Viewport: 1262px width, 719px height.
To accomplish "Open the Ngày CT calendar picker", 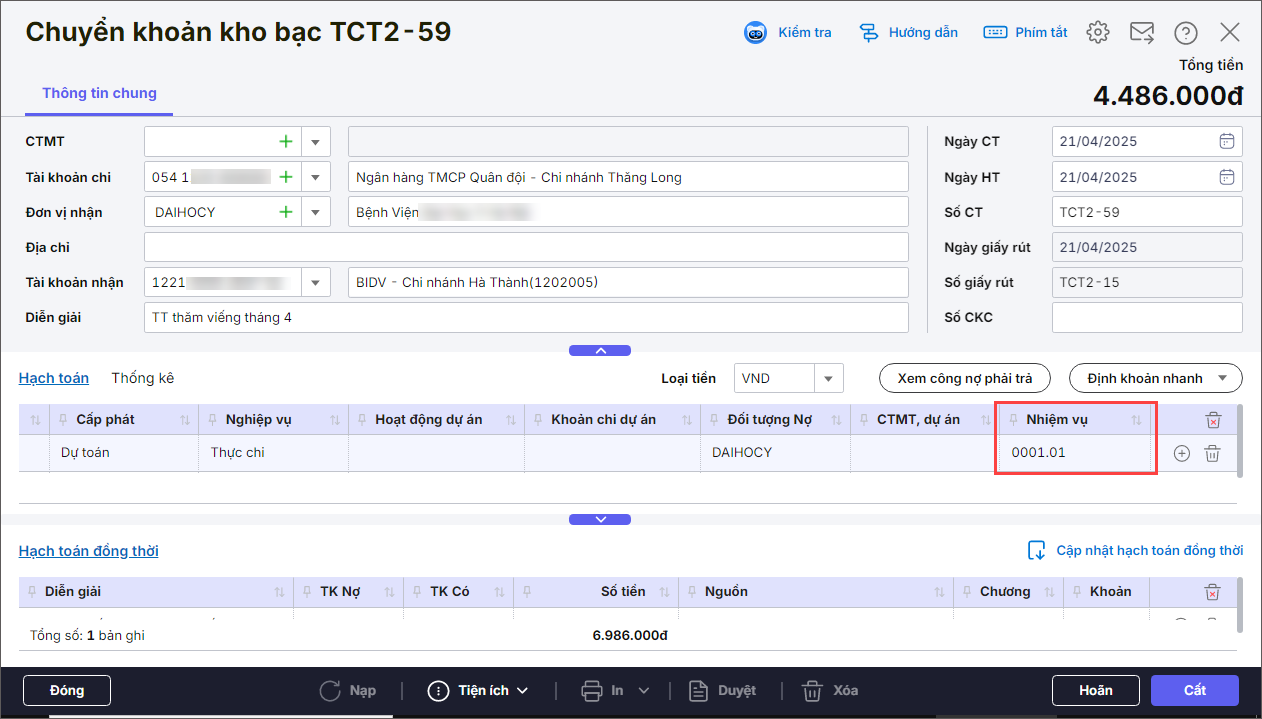I will point(1227,141).
